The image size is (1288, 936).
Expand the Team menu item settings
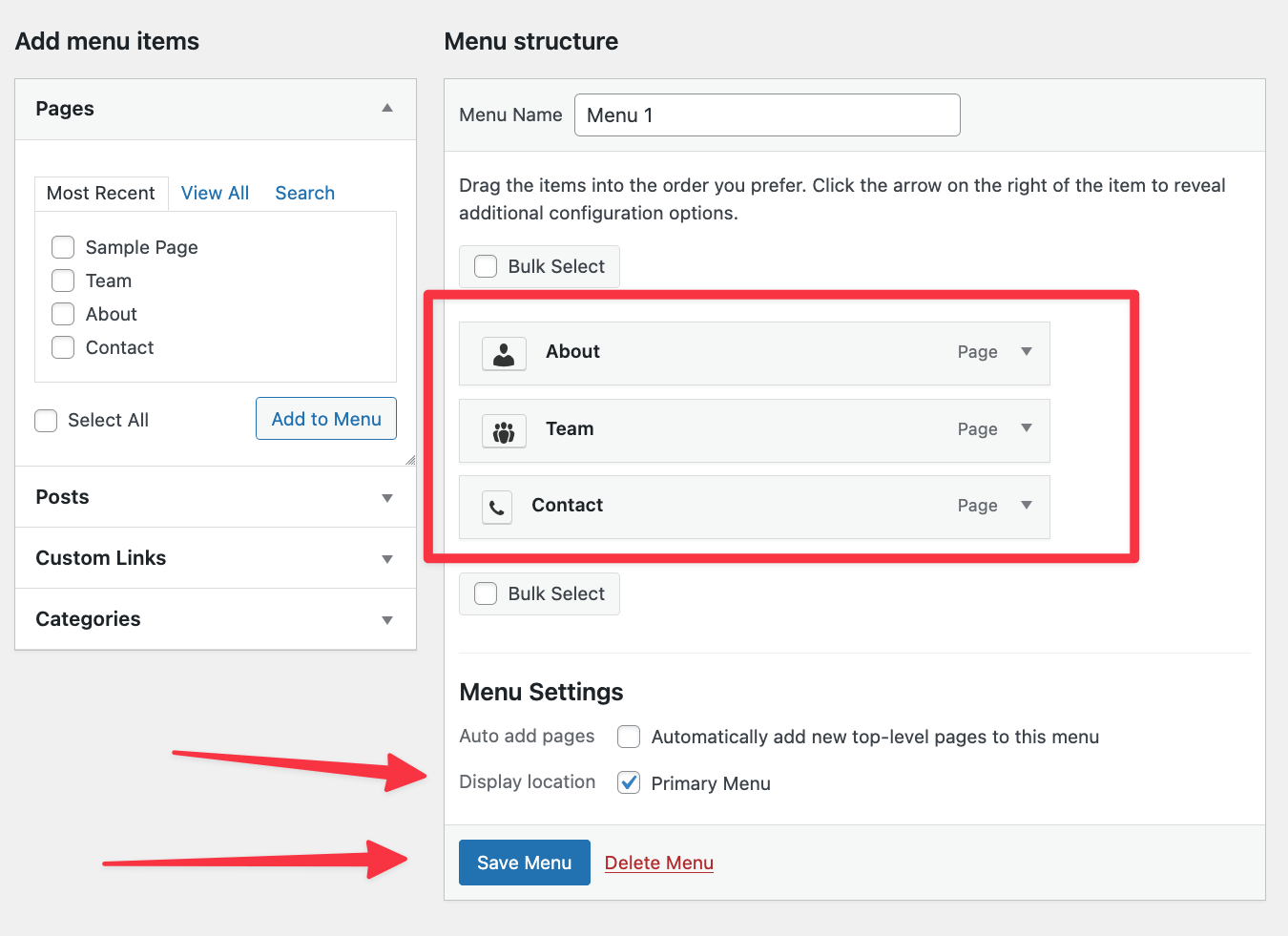point(1027,428)
